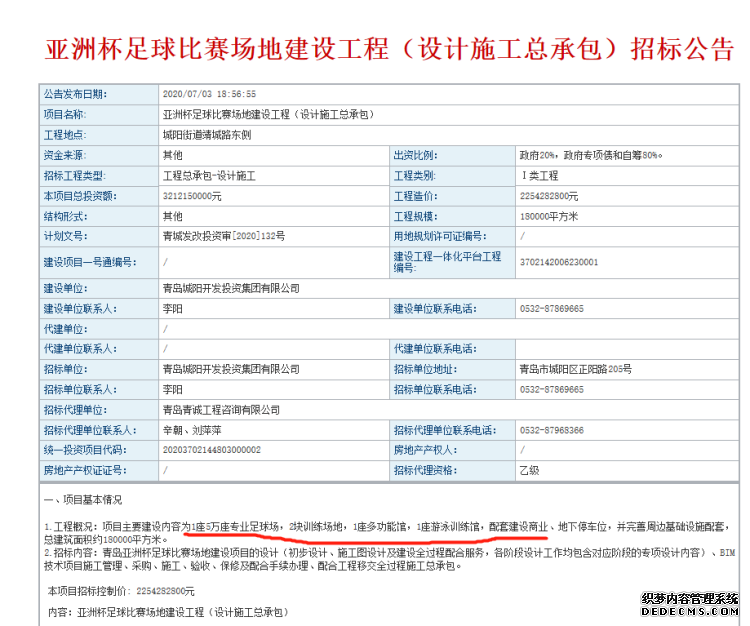The image size is (750, 626).
Task: Click unified investment project code 20203702144803000002
Action: point(211,450)
